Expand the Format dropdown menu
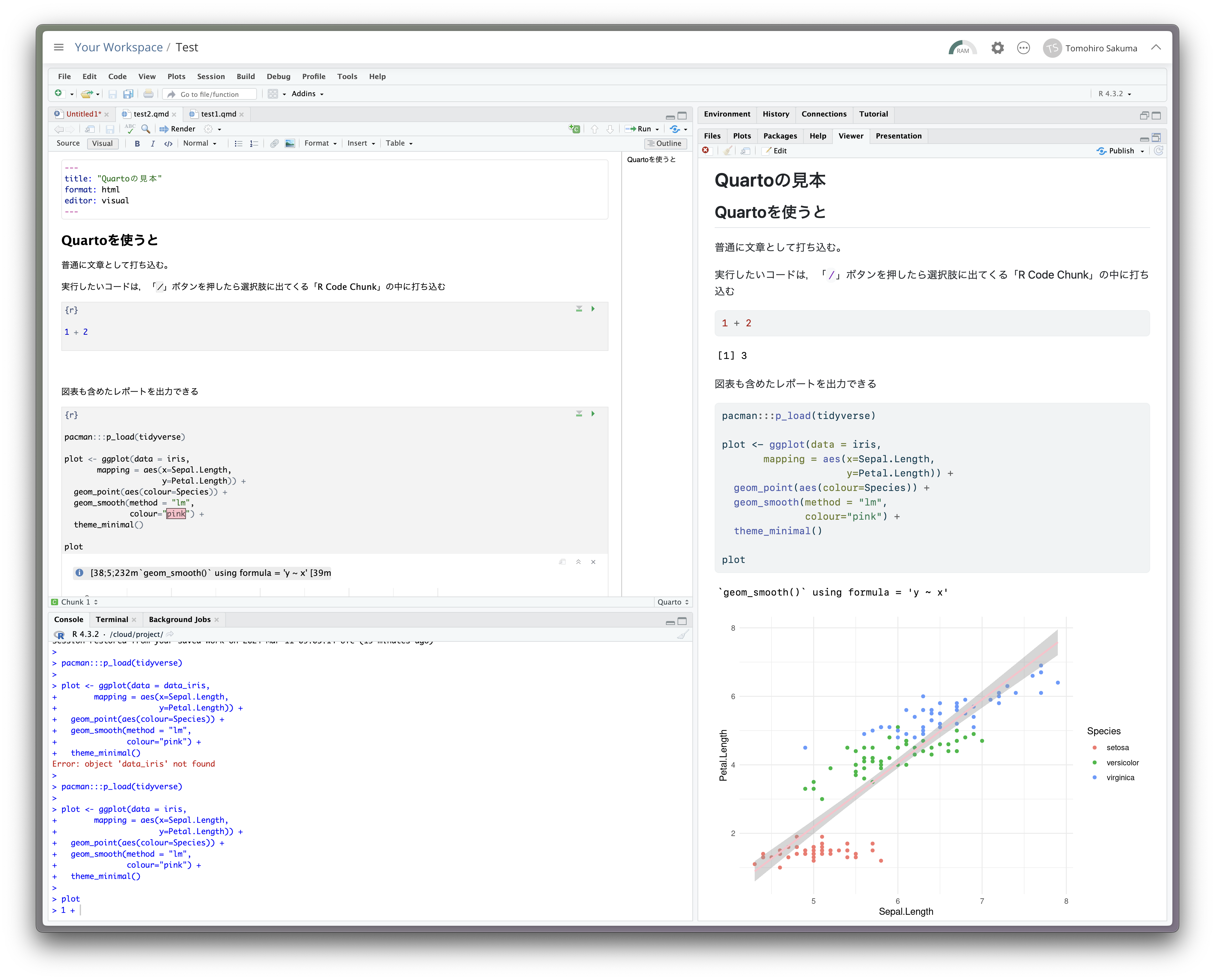The width and height of the screenshot is (1215, 980). point(320,143)
